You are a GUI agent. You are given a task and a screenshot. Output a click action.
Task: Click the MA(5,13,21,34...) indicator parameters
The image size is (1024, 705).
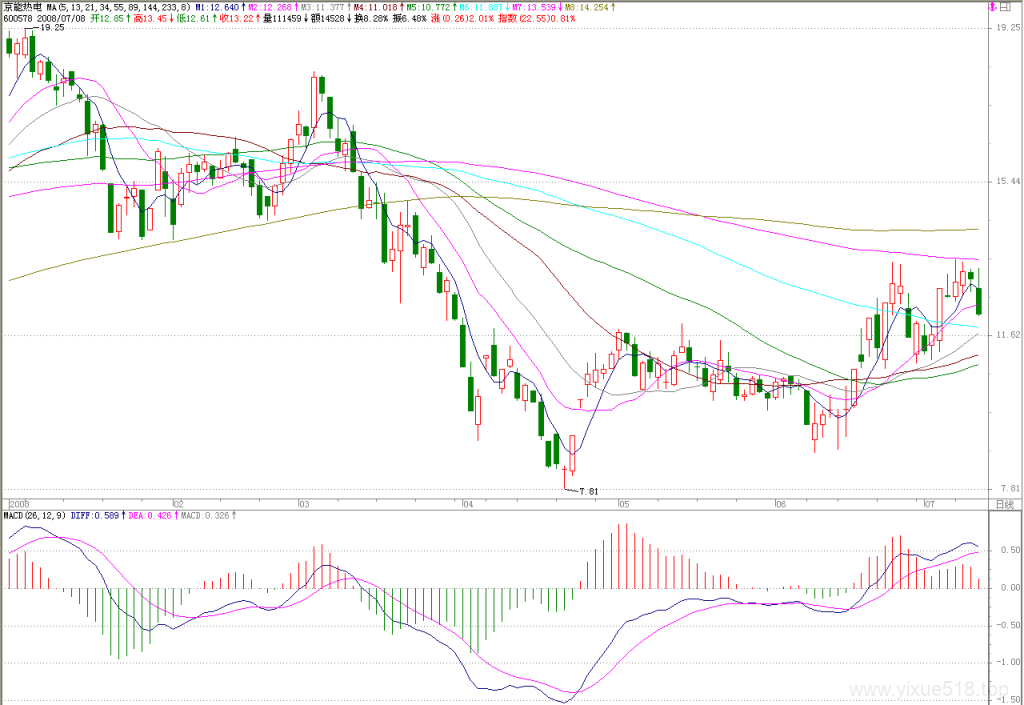(118, 7)
